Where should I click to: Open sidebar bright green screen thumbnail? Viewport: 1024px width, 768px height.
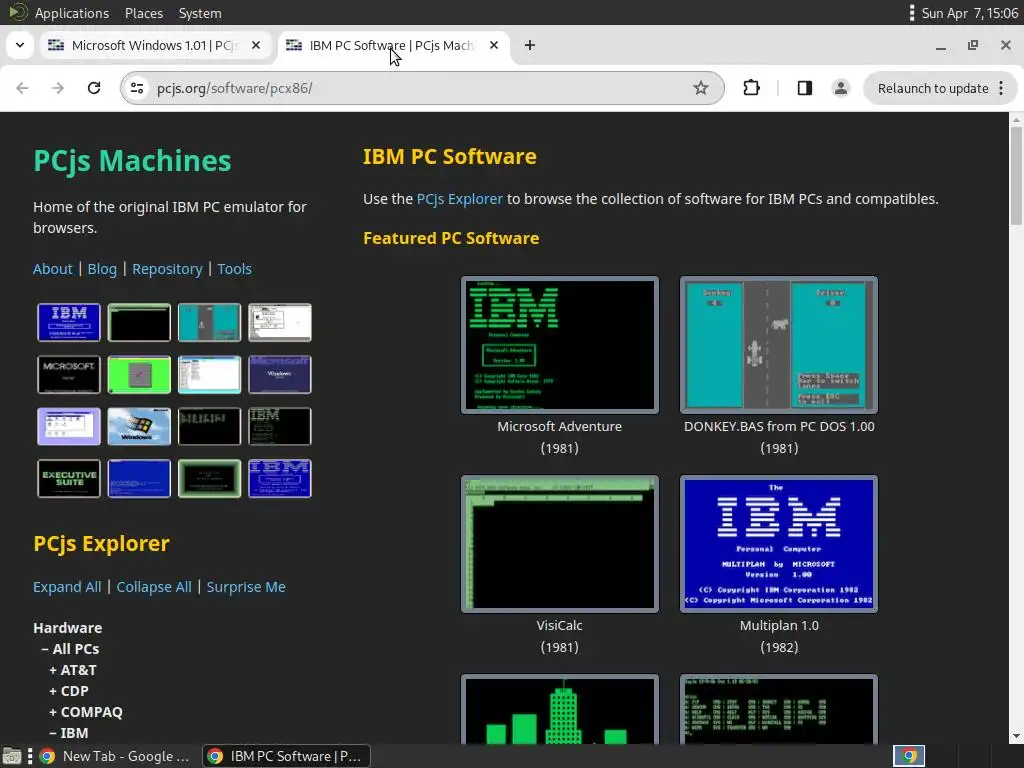click(x=139, y=374)
